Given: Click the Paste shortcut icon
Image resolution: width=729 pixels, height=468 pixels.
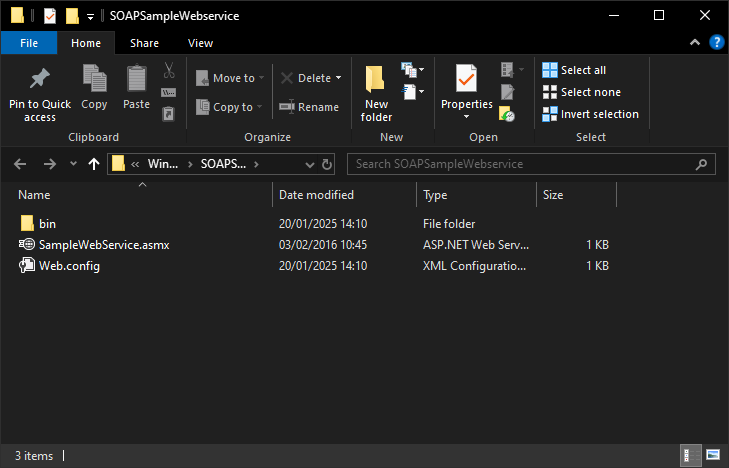Looking at the screenshot, I should pos(168,114).
